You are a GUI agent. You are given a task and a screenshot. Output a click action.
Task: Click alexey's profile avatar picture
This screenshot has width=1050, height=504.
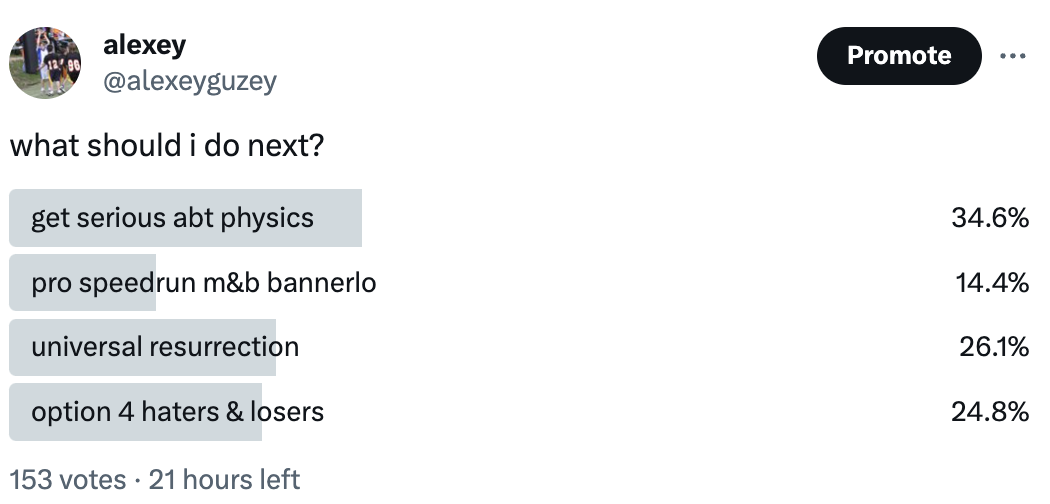click(x=45, y=62)
